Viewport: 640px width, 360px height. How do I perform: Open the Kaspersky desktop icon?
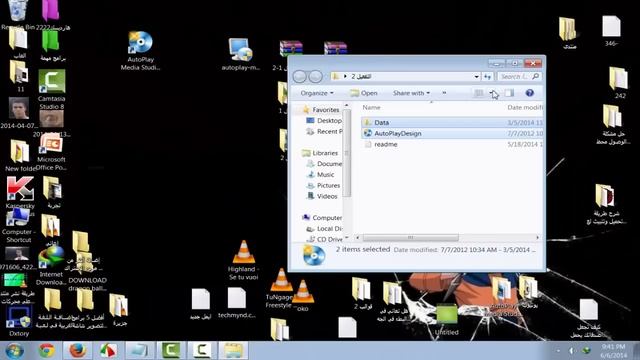(x=20, y=192)
